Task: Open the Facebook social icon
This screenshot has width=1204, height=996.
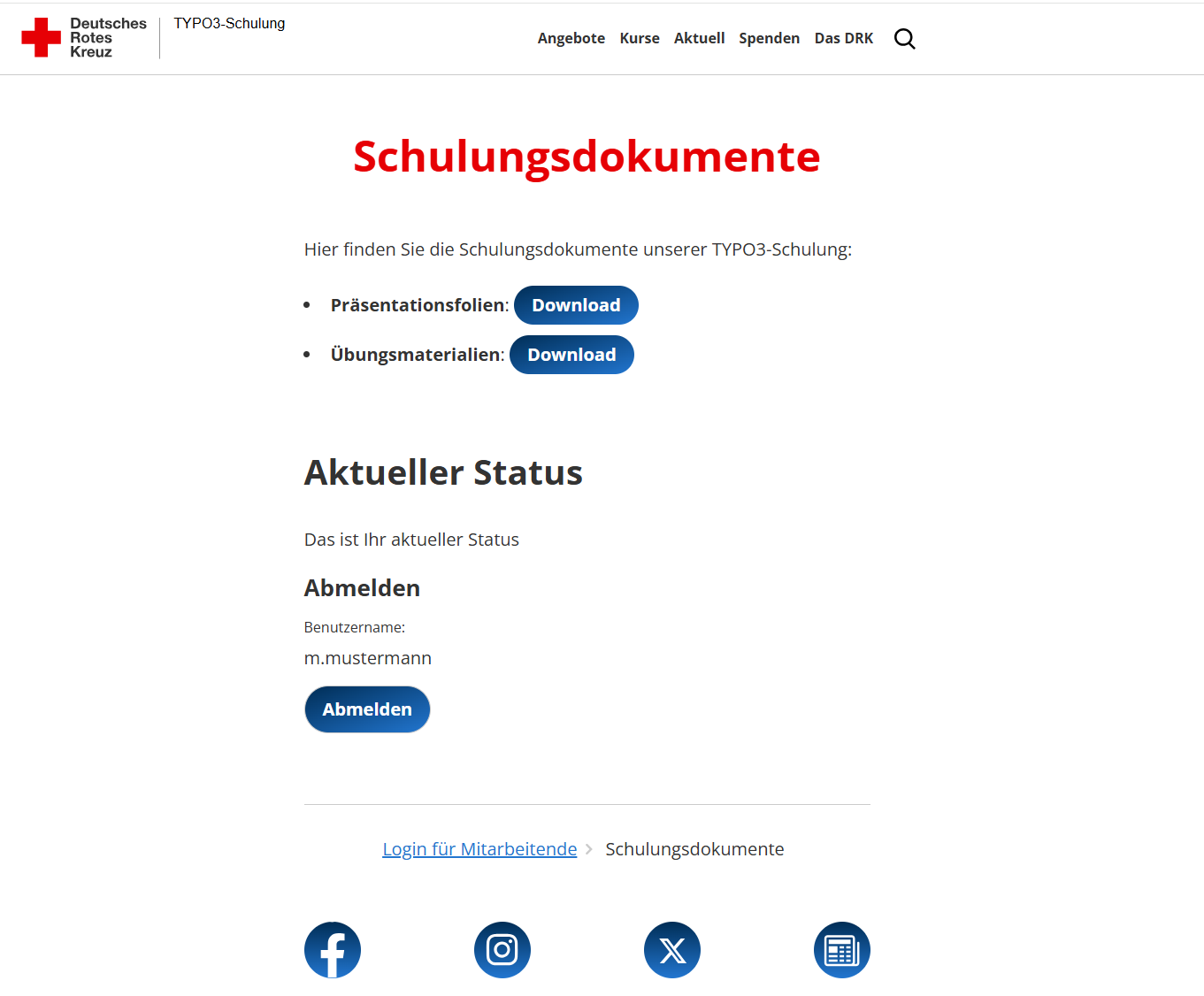Action: click(x=333, y=950)
